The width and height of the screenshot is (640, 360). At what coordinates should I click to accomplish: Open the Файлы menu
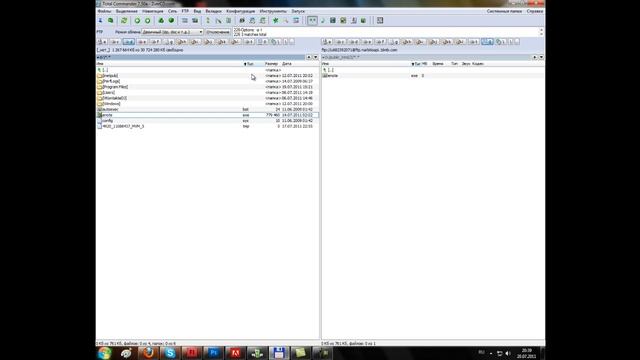point(104,11)
